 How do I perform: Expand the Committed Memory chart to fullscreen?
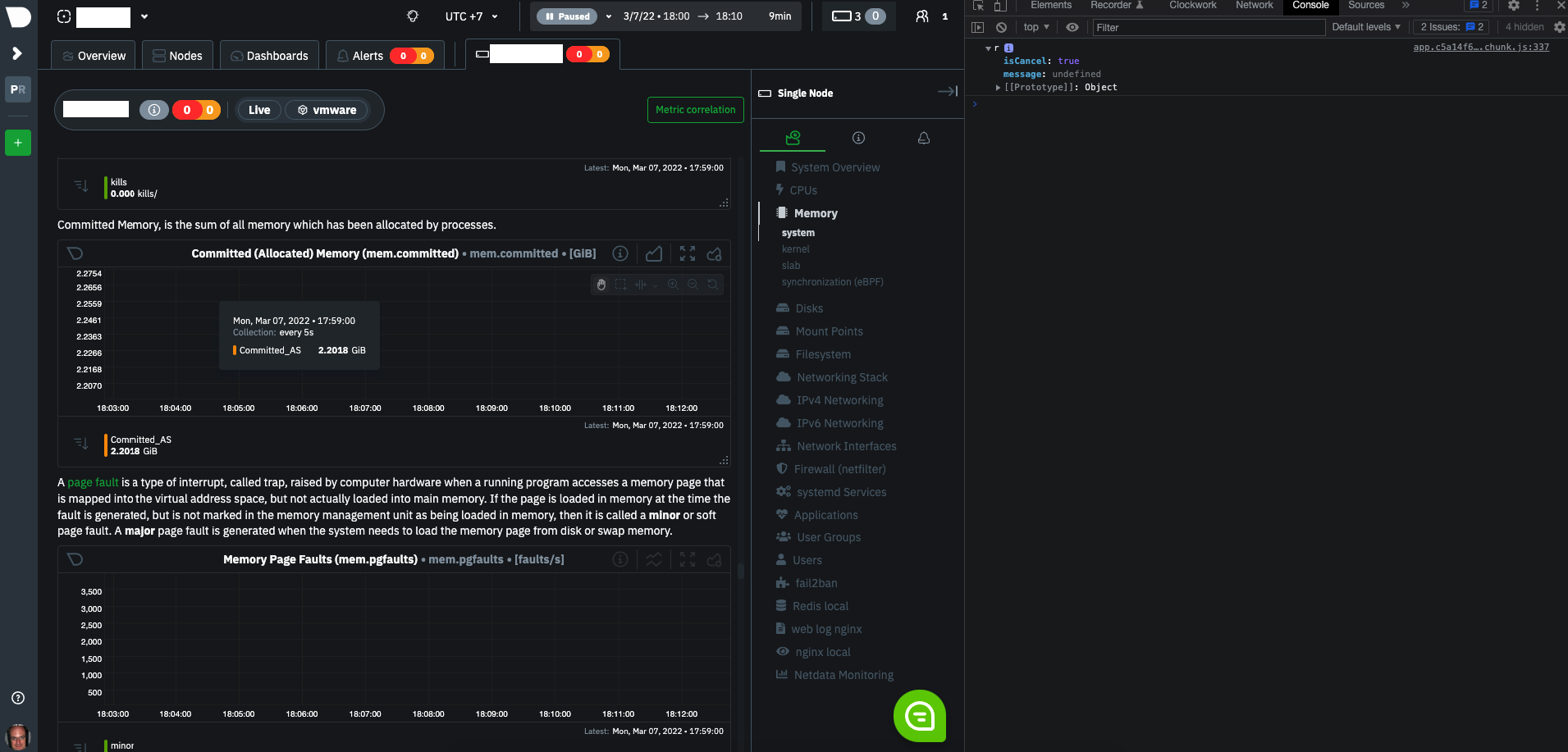[x=687, y=253]
